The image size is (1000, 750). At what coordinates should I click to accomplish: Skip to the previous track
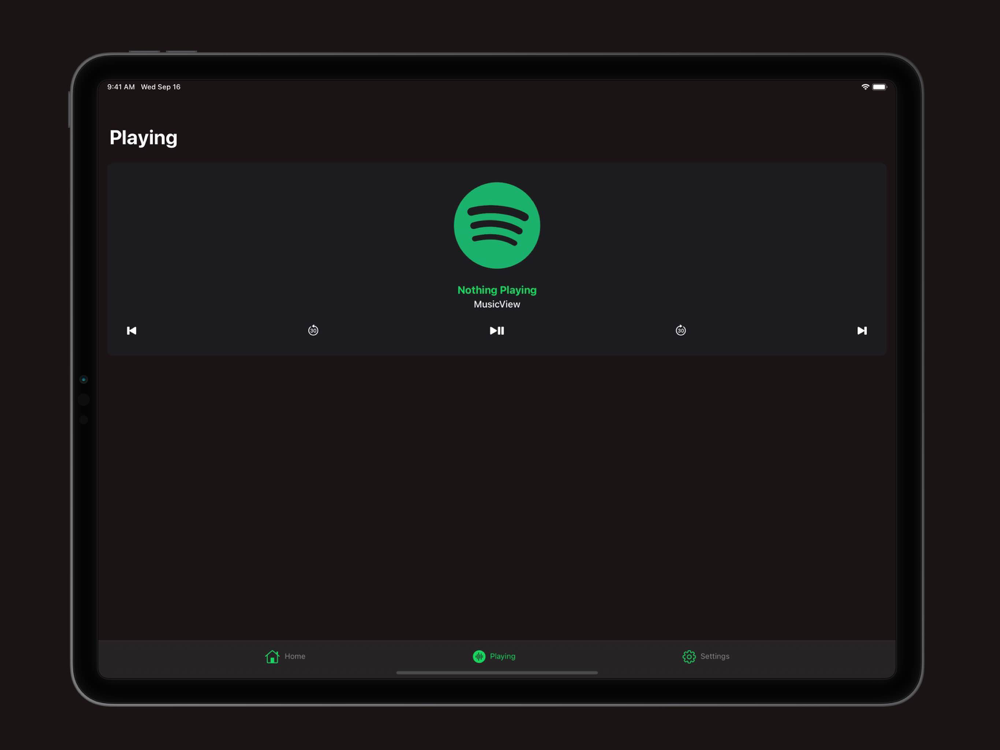click(131, 330)
